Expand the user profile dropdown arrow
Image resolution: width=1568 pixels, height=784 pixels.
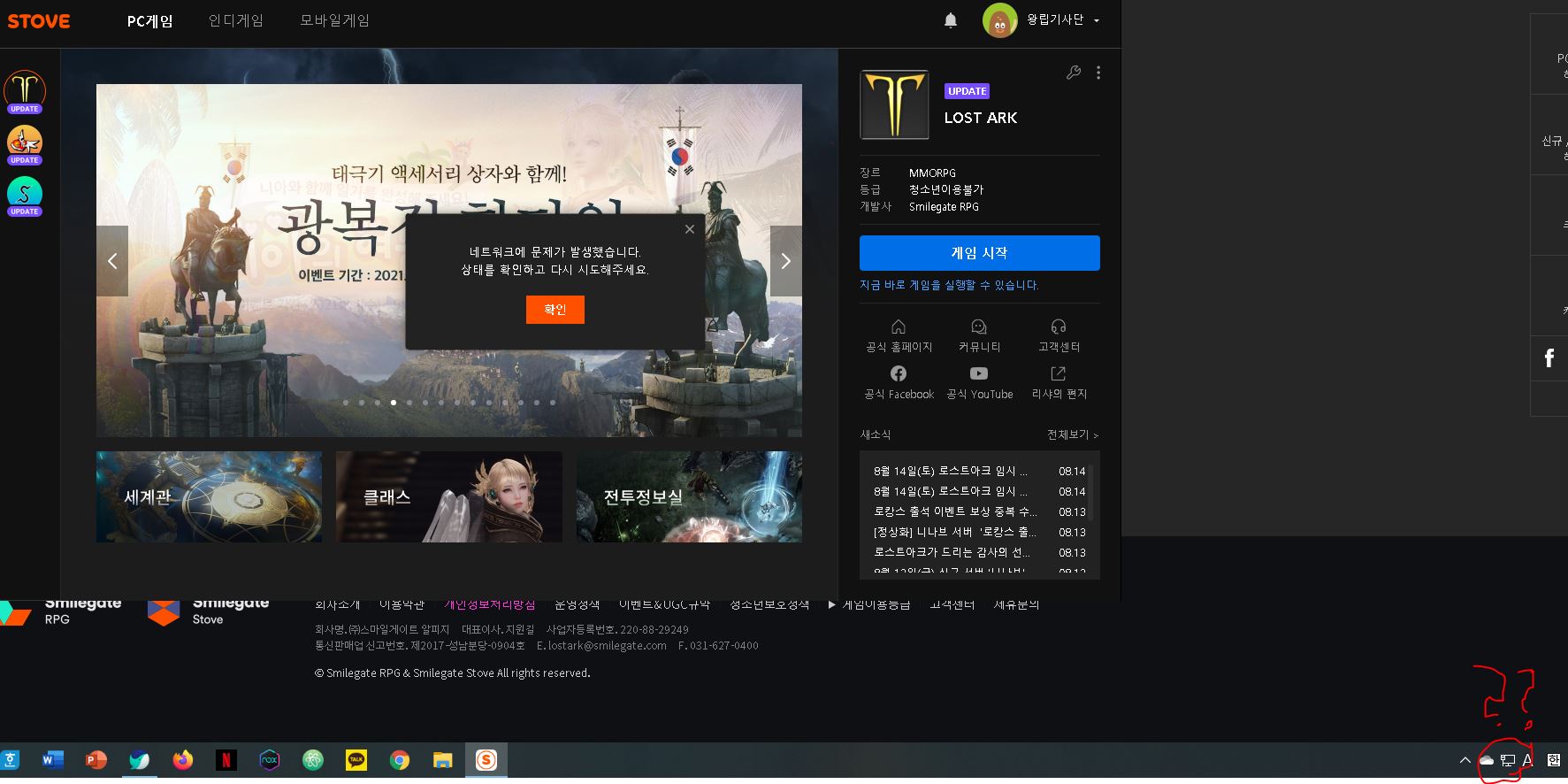[x=1097, y=20]
